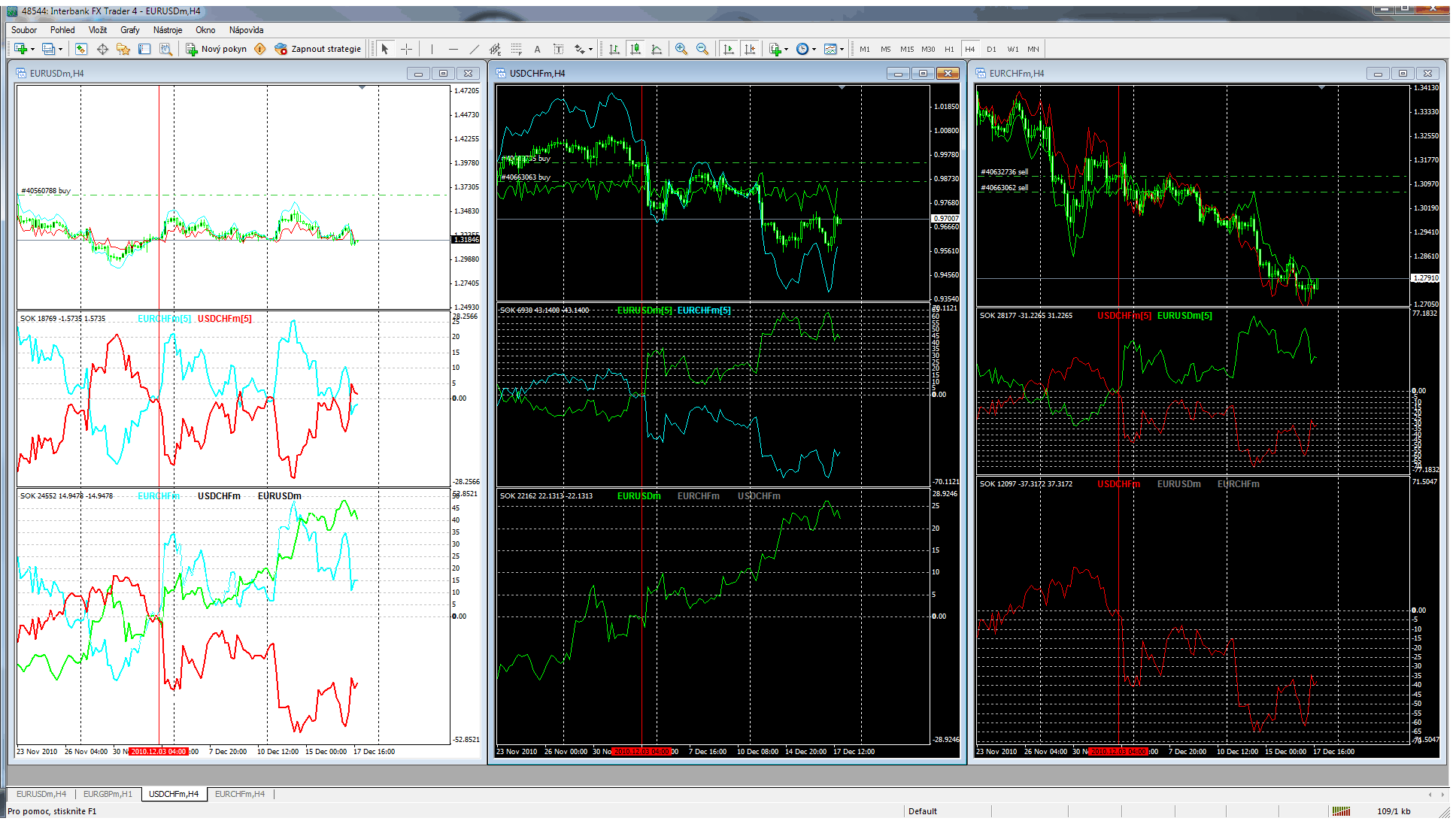This screenshot has height=824, width=1456.
Task: Click chart shift triangle marker in EURUSDm chart
Action: coord(362,88)
